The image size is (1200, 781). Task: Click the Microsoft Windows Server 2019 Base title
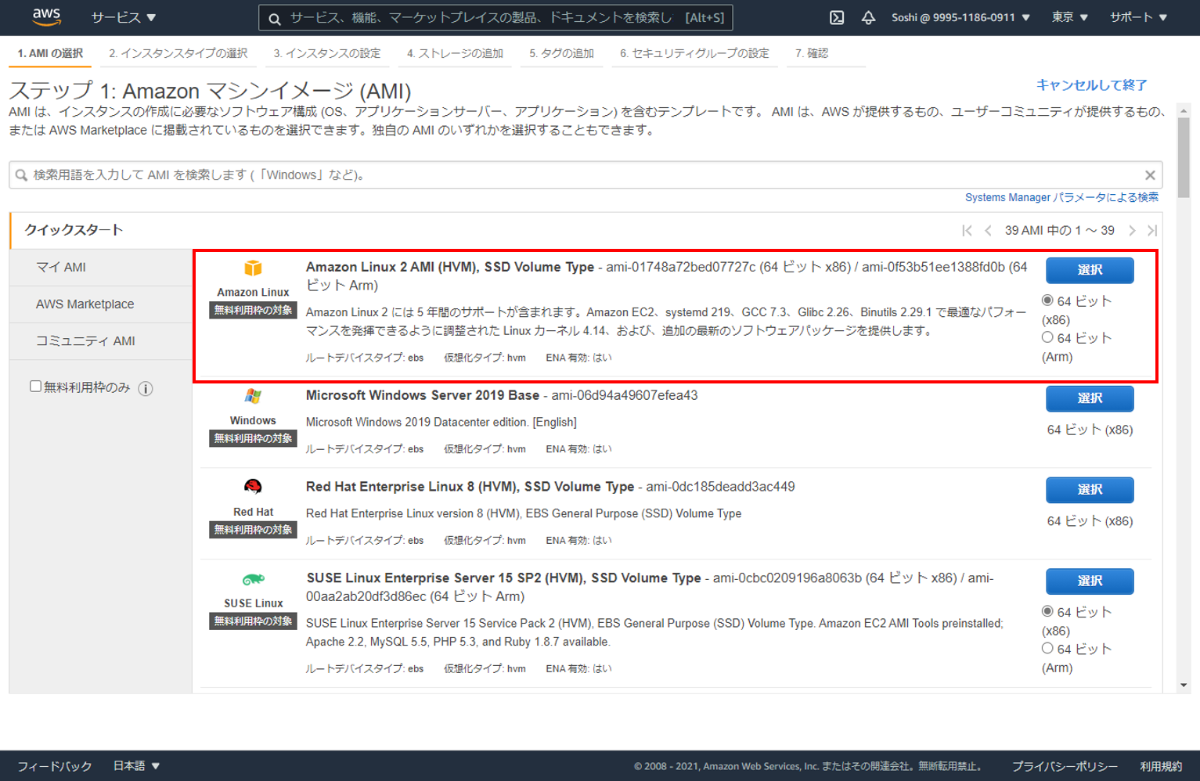[x=423, y=395]
